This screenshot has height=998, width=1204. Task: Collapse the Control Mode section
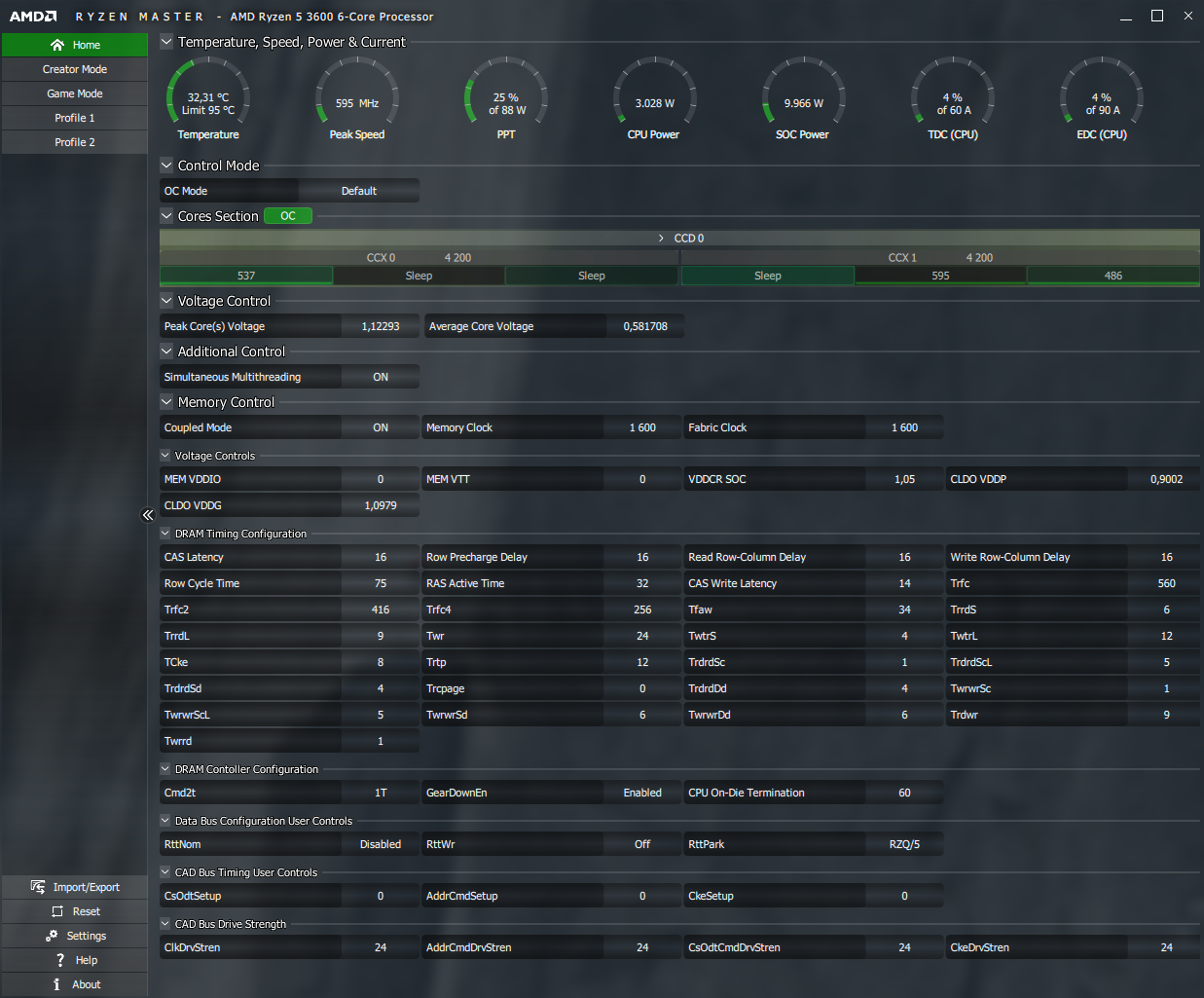(x=166, y=166)
